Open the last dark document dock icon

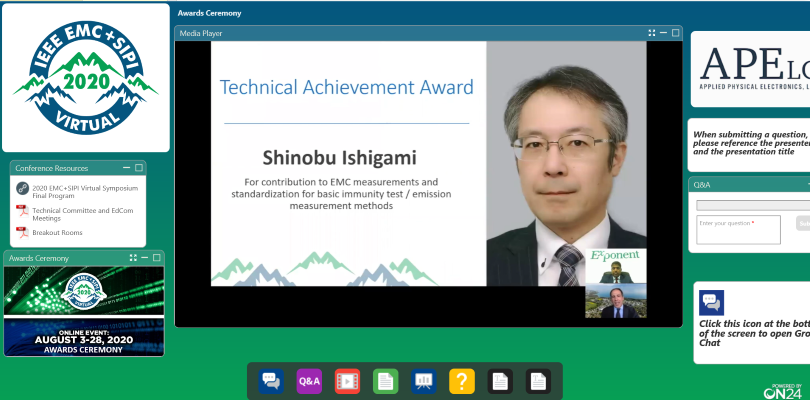click(x=538, y=381)
